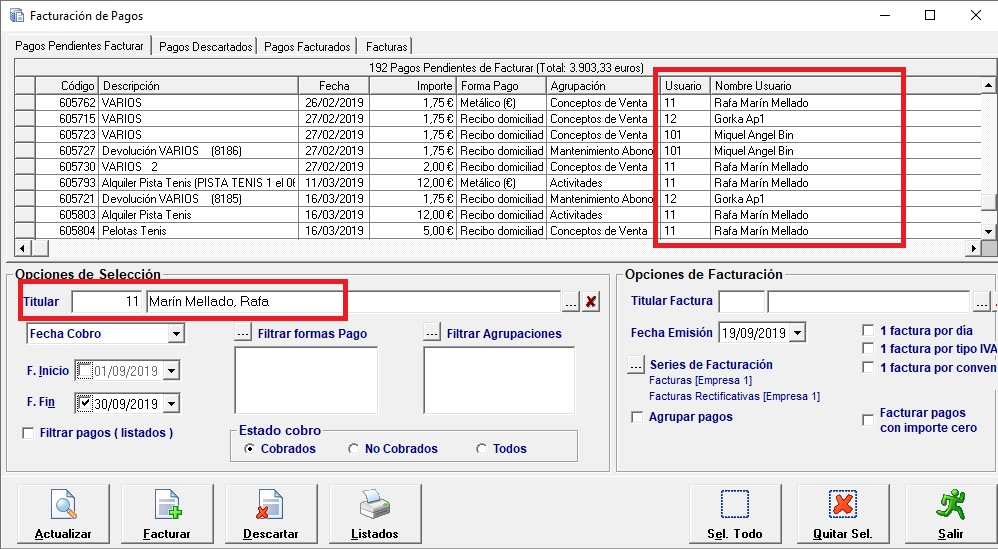Click the Importe column header
998x549 pixels.
413,86
